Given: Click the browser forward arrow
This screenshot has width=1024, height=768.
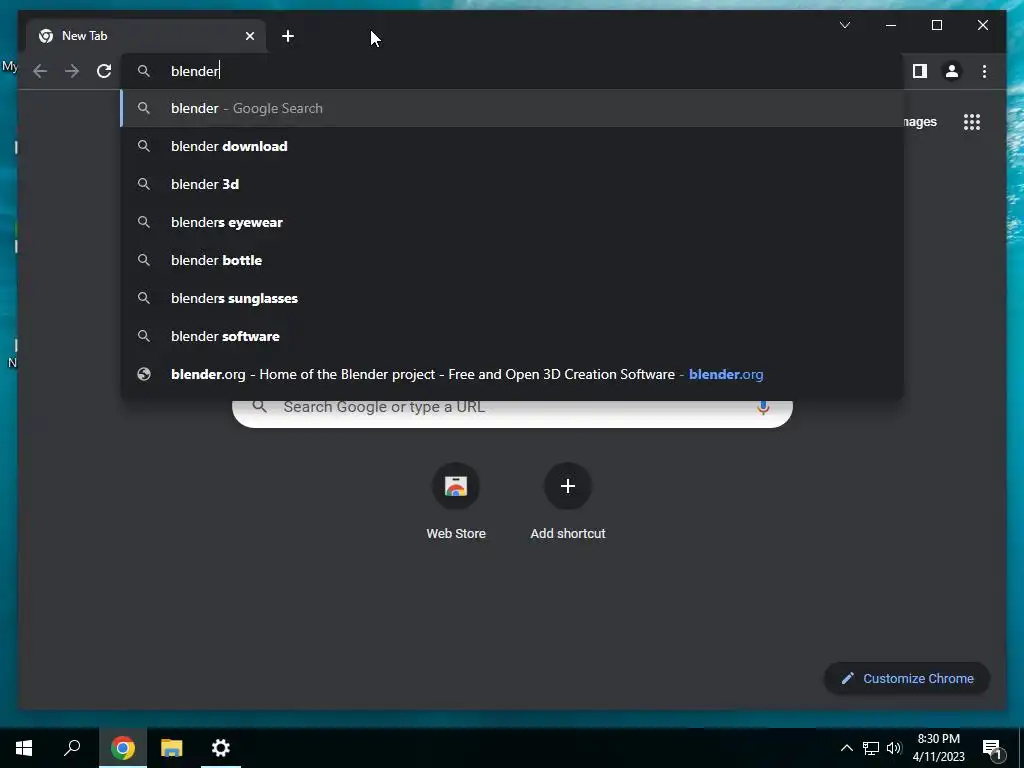Looking at the screenshot, I should [x=72, y=71].
